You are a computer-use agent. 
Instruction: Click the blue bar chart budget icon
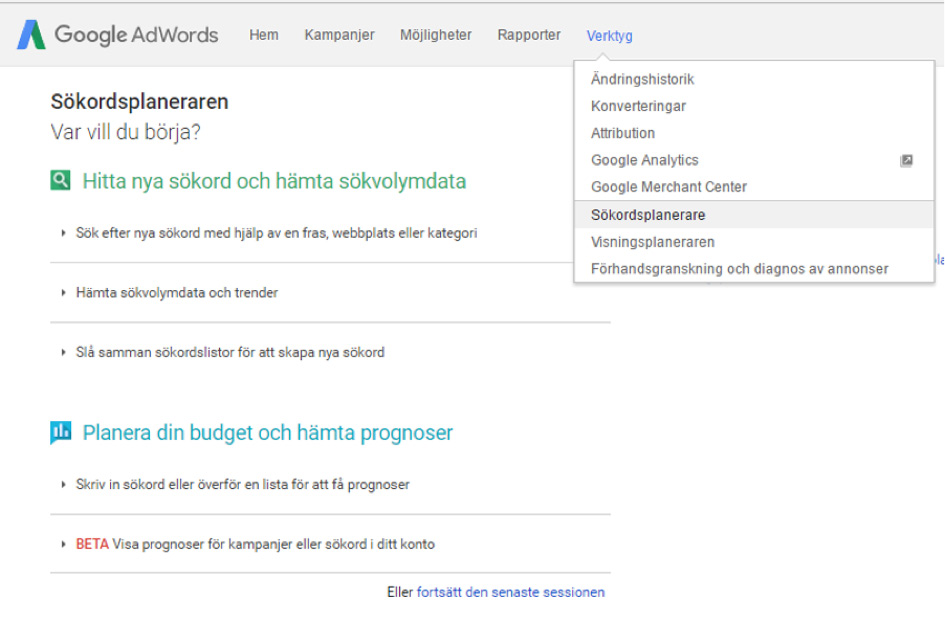60,432
